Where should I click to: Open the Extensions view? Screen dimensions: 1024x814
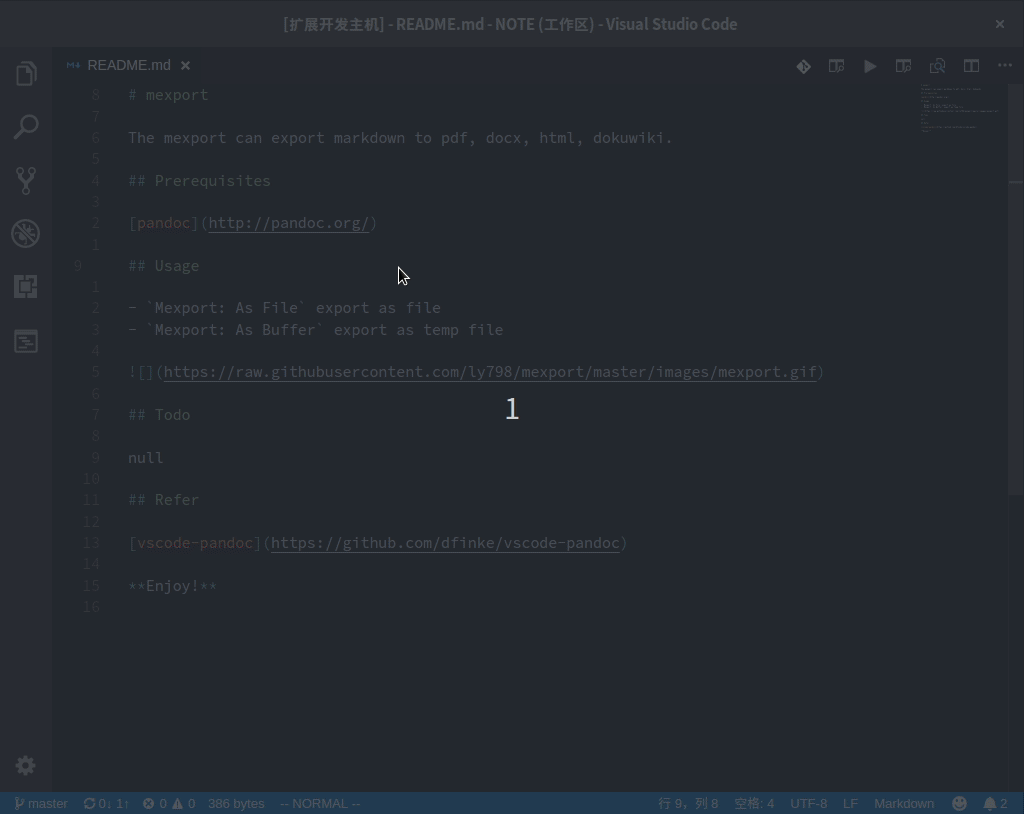click(x=26, y=287)
